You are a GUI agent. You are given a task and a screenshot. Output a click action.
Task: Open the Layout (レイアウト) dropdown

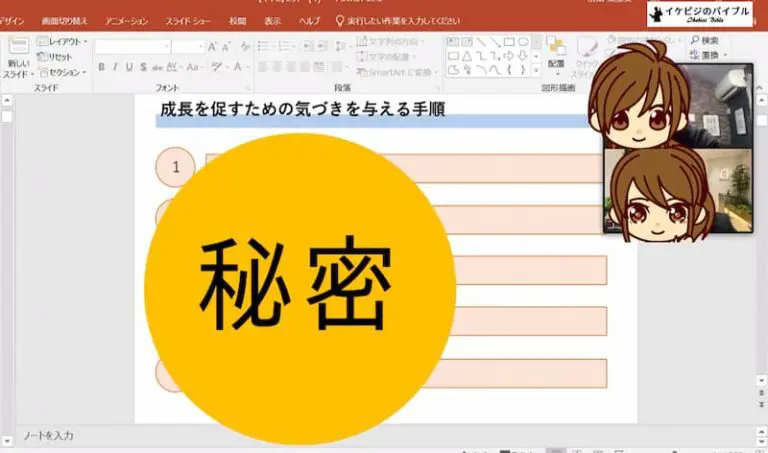[62, 42]
